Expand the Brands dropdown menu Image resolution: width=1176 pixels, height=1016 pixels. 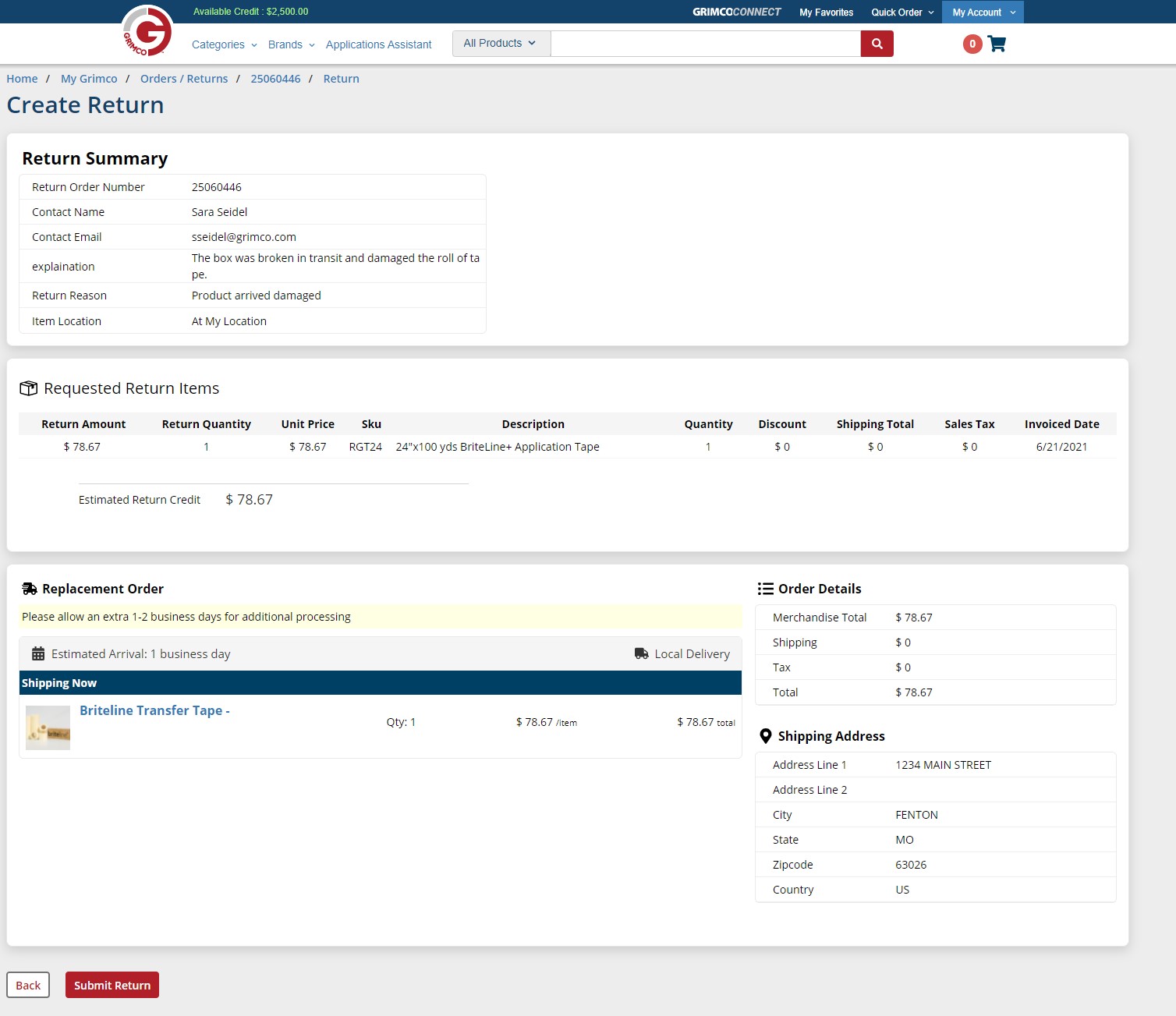click(x=291, y=44)
